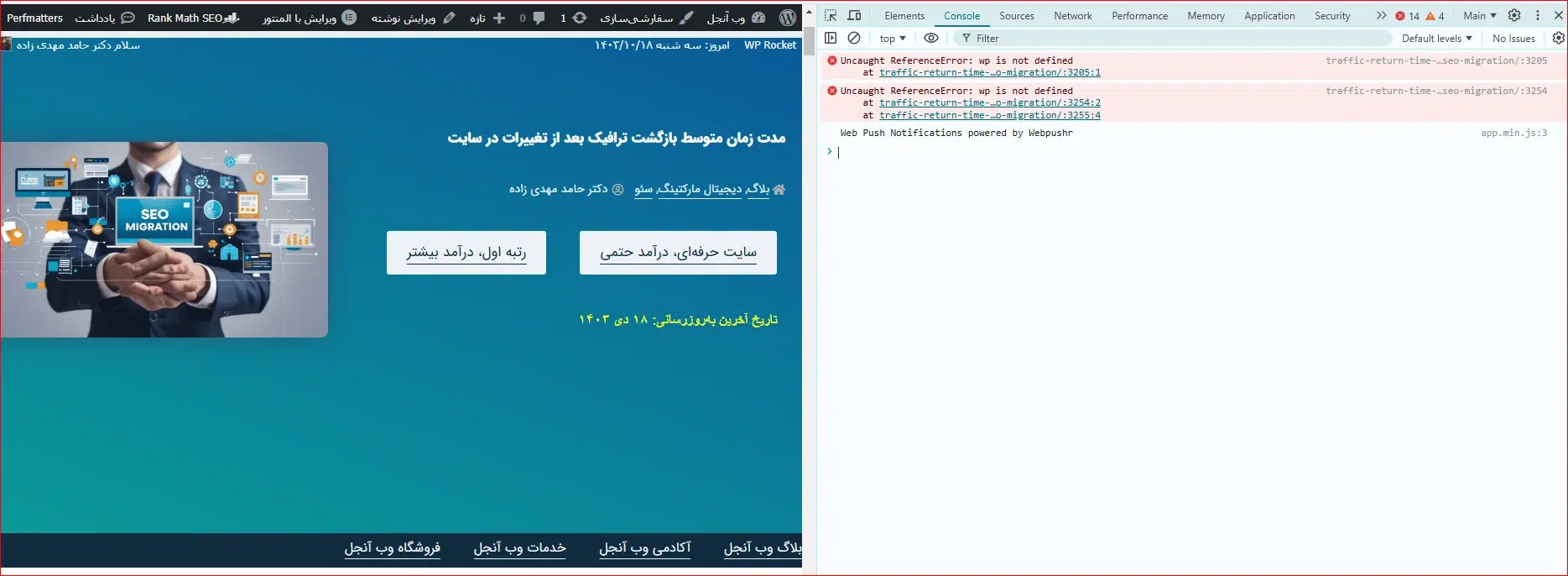Expand the Default levels dropdown

[x=1436, y=39]
